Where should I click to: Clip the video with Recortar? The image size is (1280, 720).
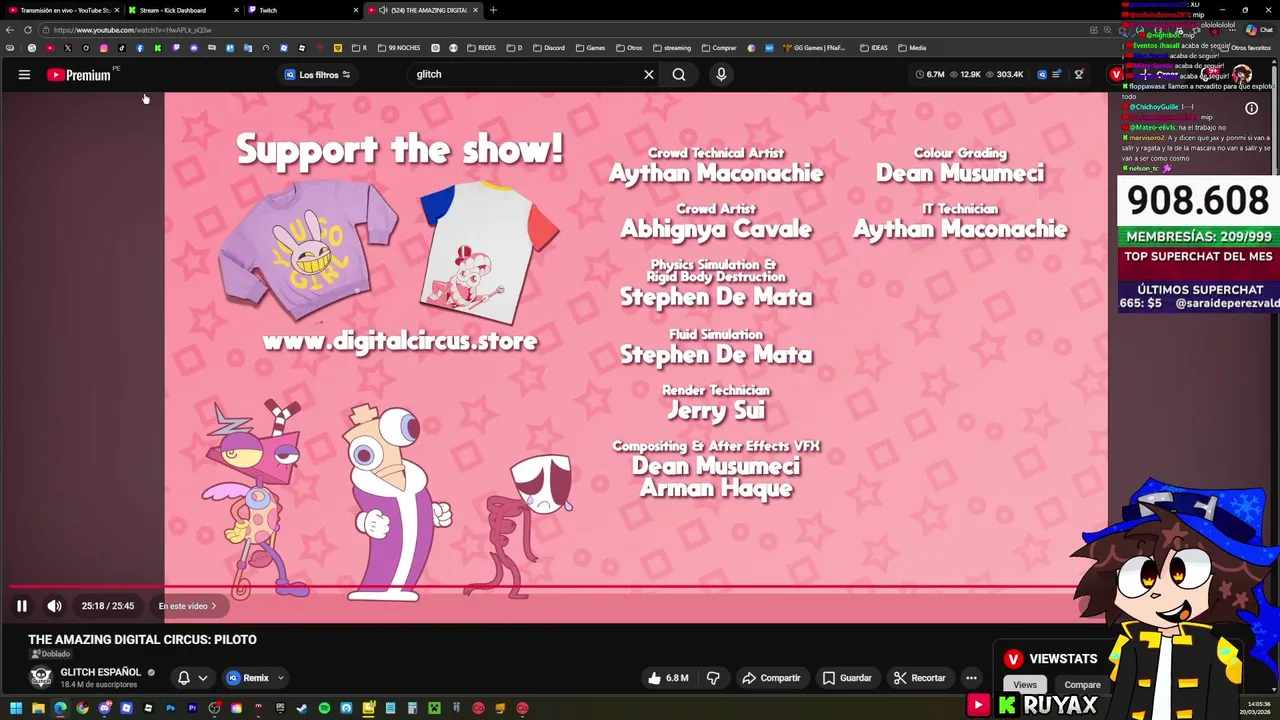pyautogui.click(x=919, y=678)
